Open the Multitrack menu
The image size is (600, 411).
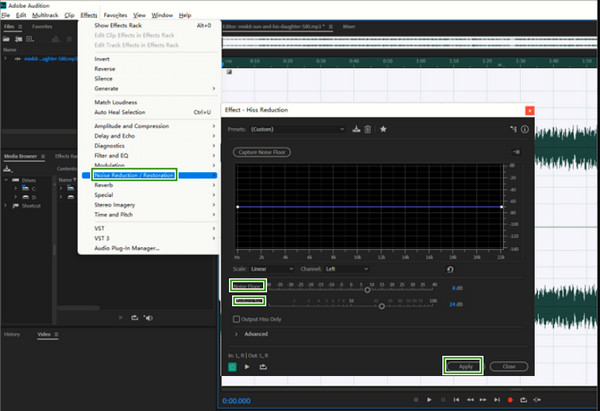45,15
